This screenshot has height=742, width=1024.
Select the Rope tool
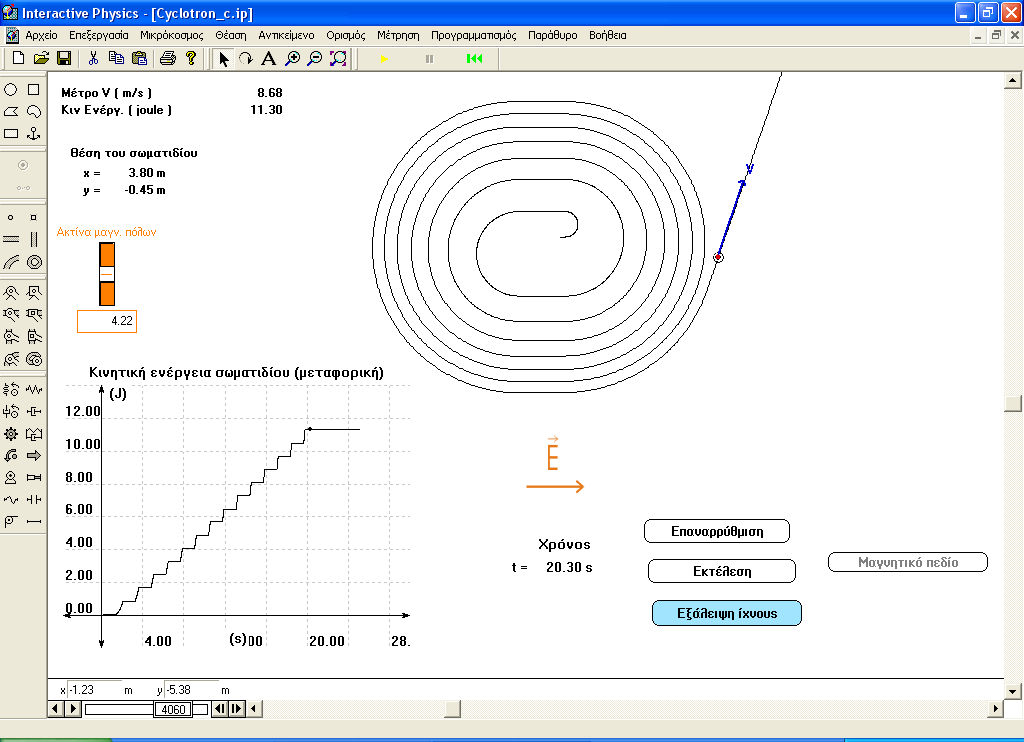click(x=11, y=500)
